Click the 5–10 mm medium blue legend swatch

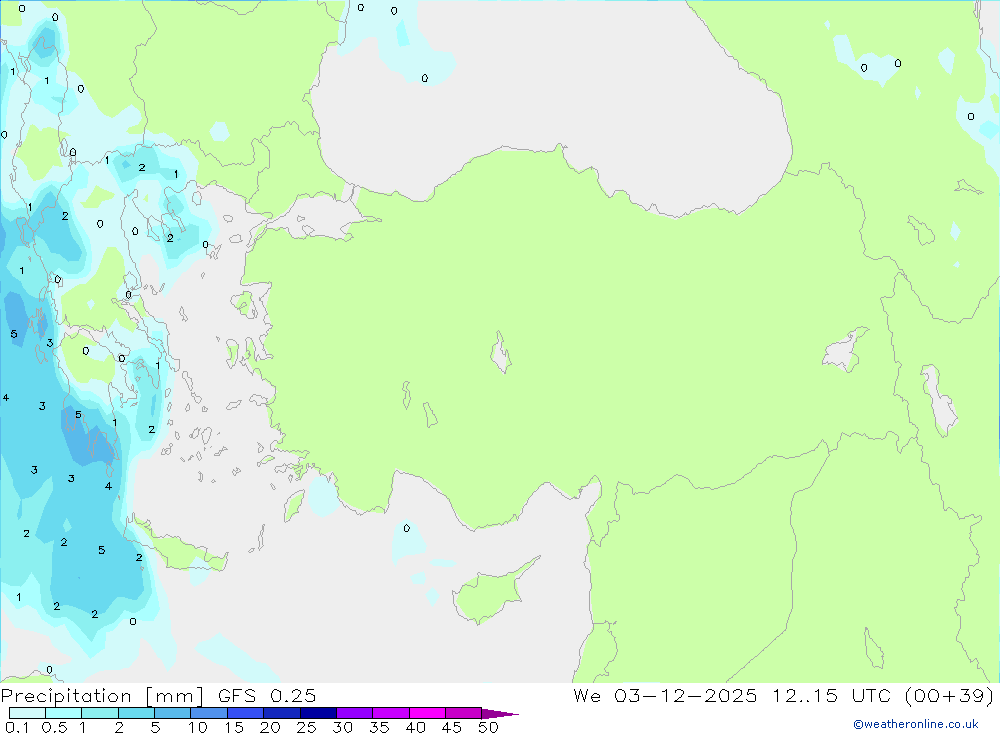pos(173,713)
